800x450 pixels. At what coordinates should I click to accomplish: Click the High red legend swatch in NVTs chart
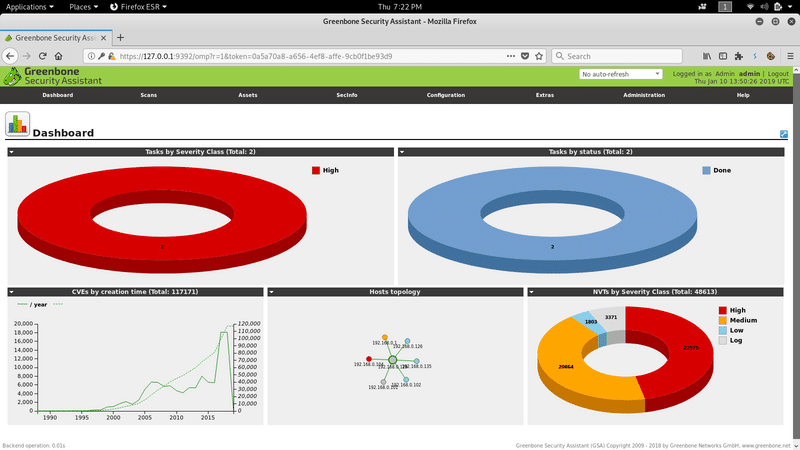(723, 311)
